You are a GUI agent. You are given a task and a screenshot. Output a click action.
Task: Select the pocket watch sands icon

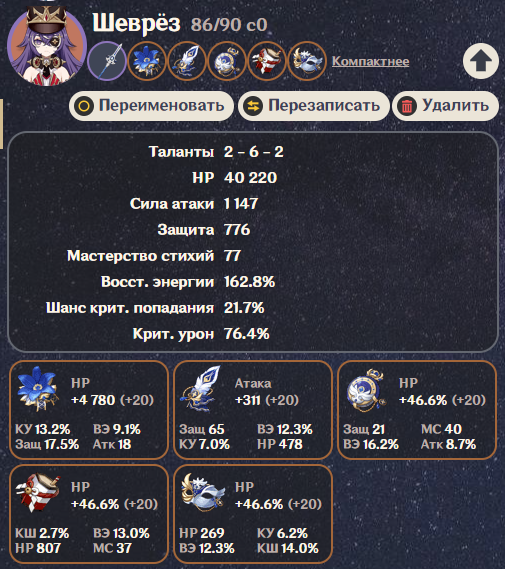227,61
